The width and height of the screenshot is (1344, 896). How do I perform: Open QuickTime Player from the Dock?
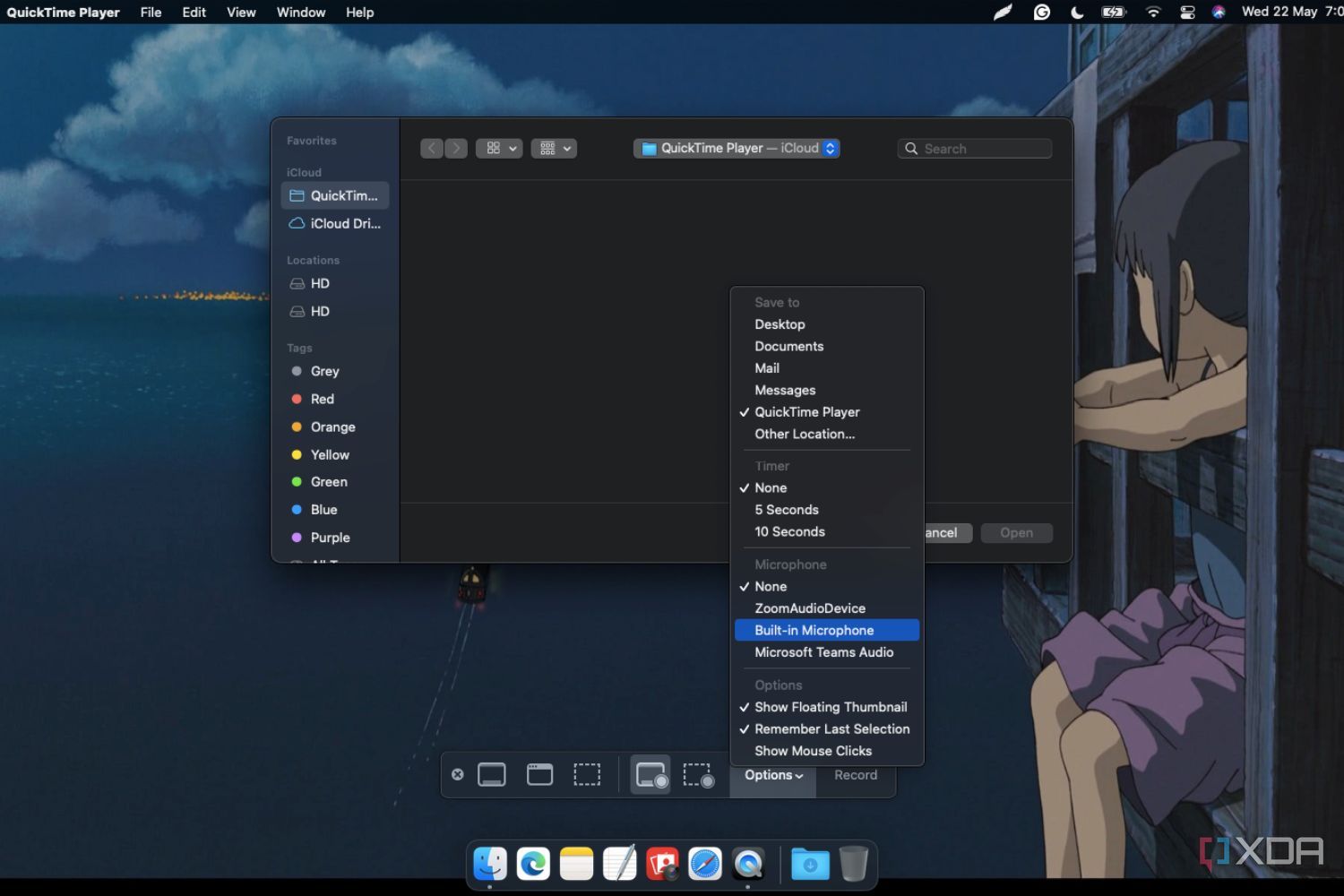click(748, 864)
